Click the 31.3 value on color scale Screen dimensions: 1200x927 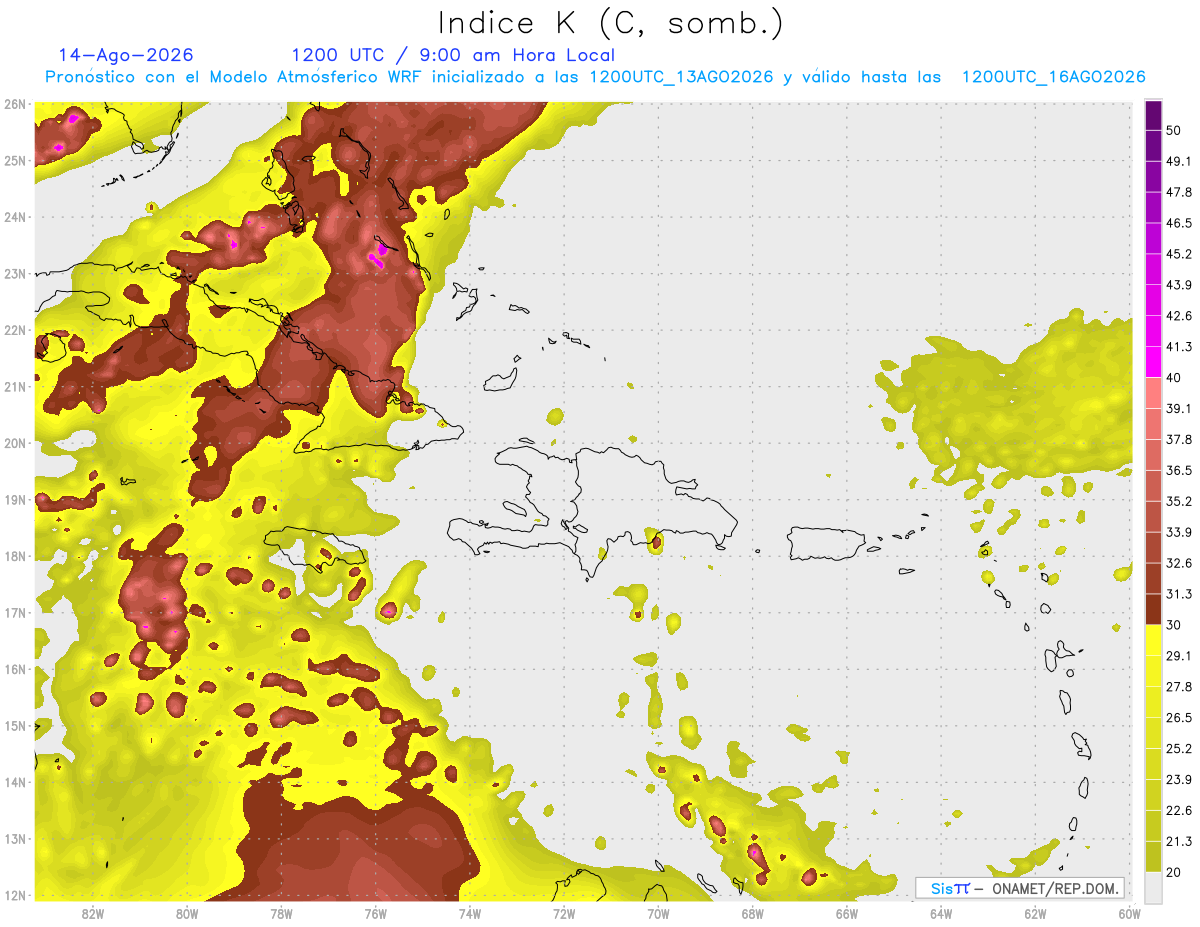[1178, 594]
